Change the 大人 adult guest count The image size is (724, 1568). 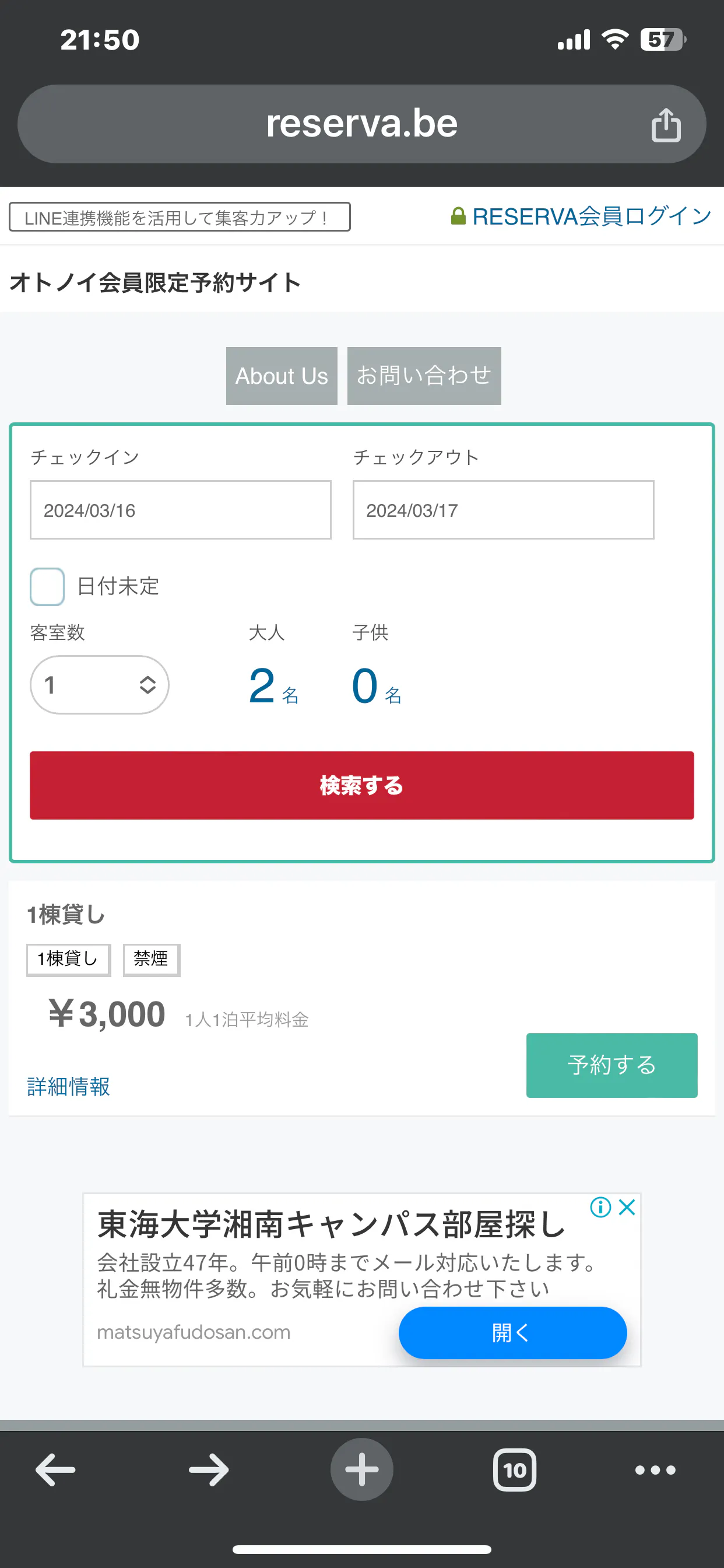[x=263, y=686]
